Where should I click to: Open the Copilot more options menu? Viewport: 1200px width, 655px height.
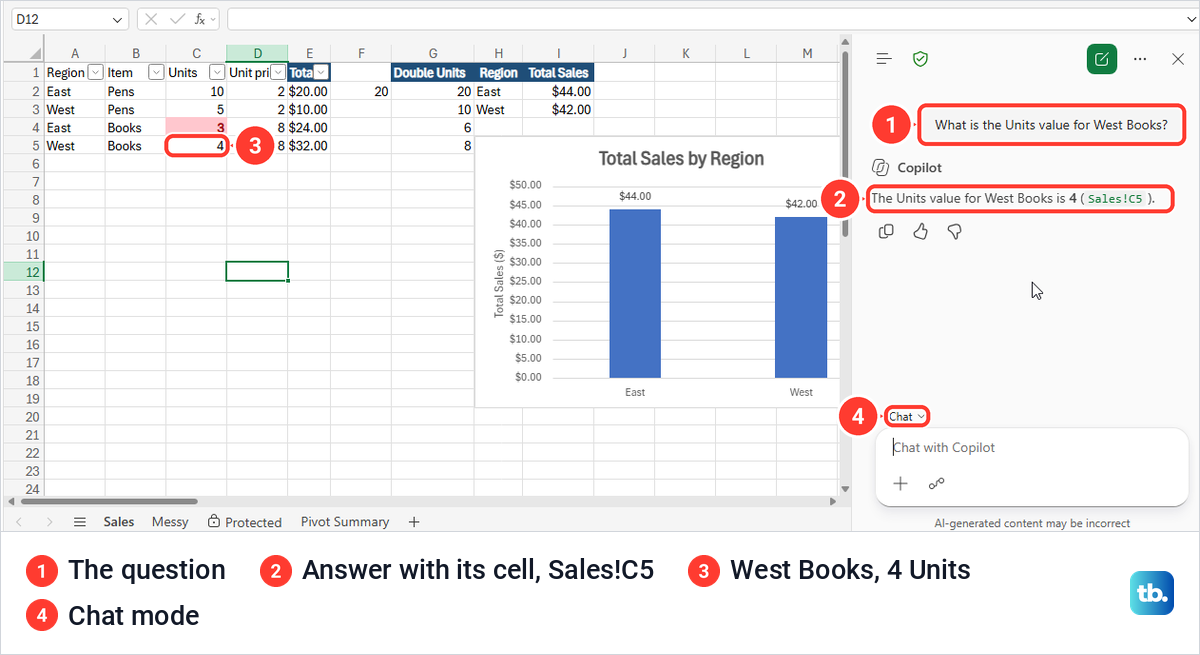(x=1140, y=59)
